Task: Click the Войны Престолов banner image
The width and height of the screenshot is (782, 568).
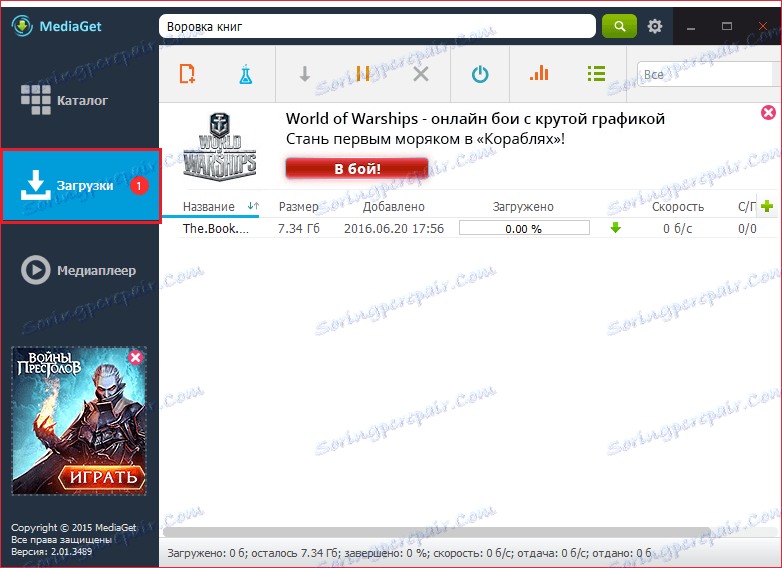Action: coord(79,420)
